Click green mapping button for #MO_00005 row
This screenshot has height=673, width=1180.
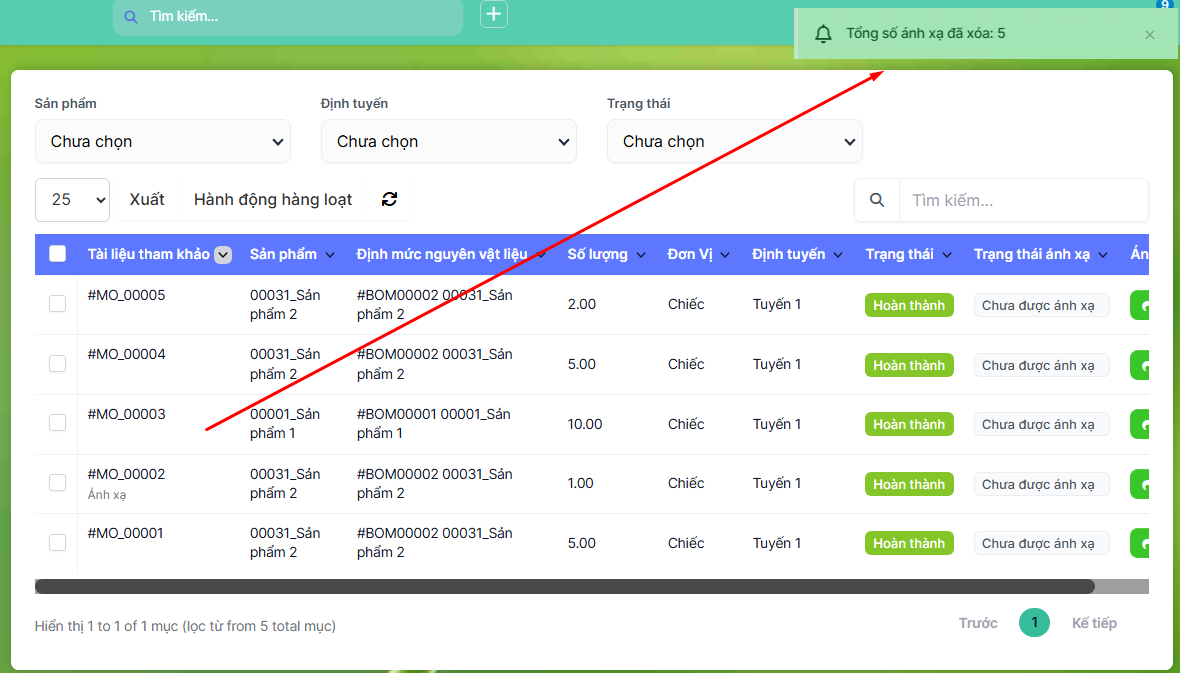click(x=1139, y=305)
